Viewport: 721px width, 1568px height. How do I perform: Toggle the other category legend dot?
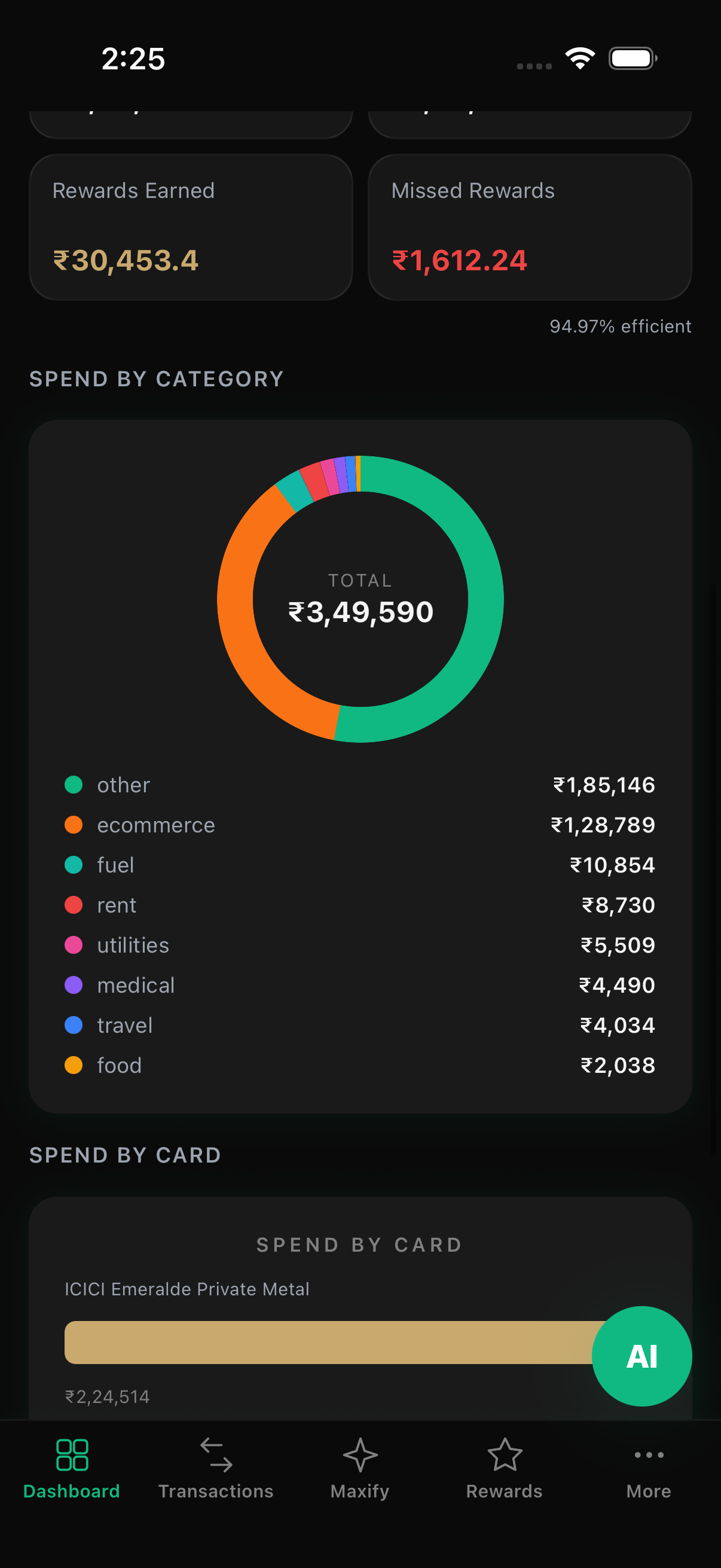click(x=73, y=785)
